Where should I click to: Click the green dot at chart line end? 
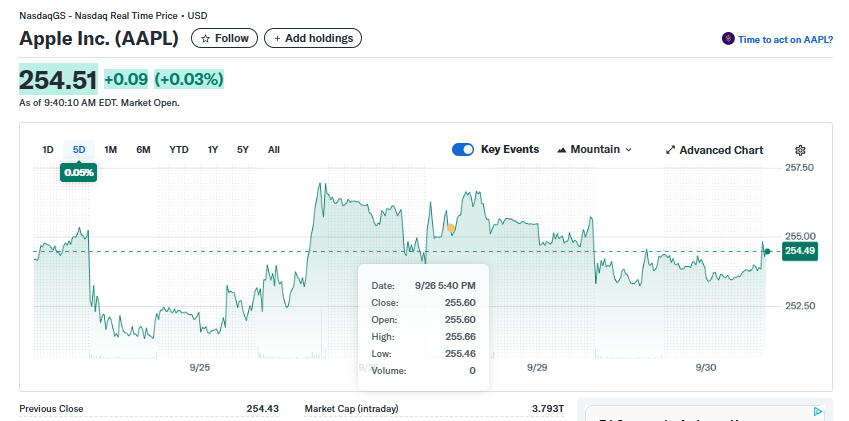(767, 251)
